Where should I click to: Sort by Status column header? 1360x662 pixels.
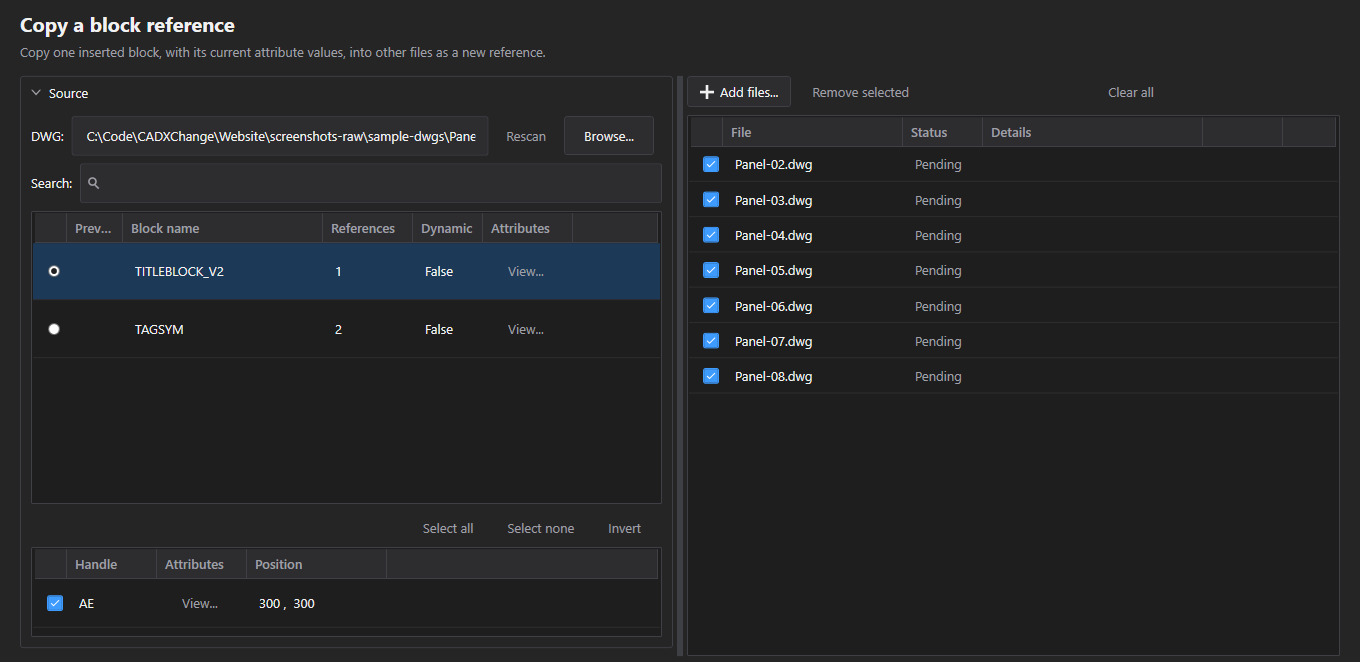click(x=942, y=132)
